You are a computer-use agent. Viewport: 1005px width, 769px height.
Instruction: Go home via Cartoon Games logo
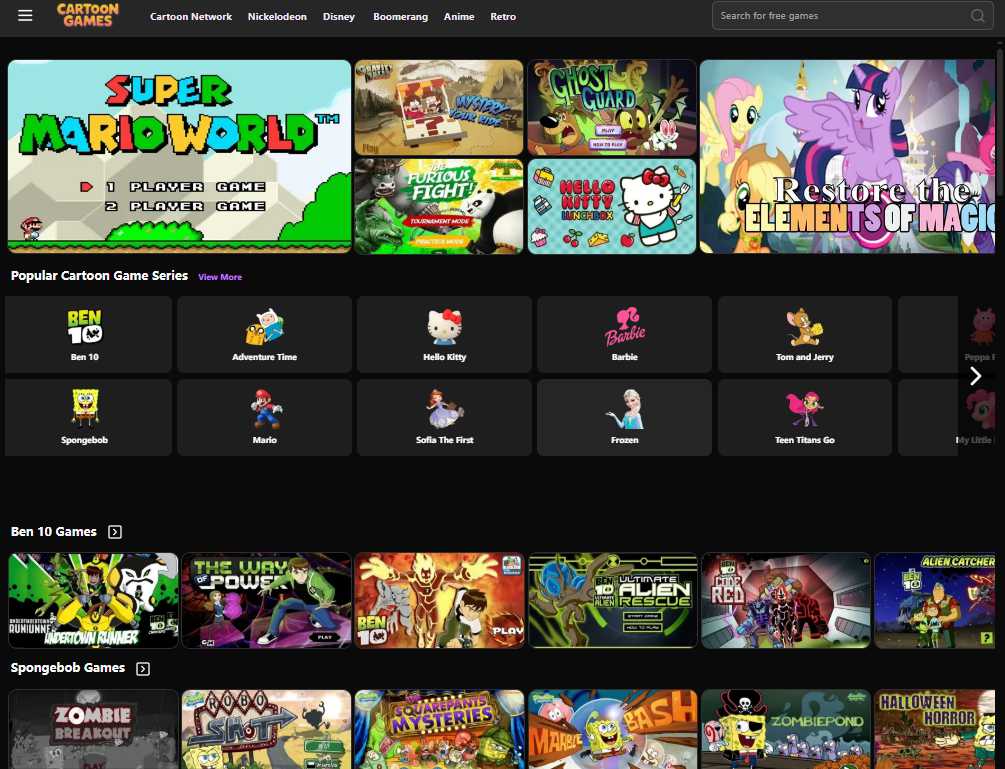click(87, 15)
